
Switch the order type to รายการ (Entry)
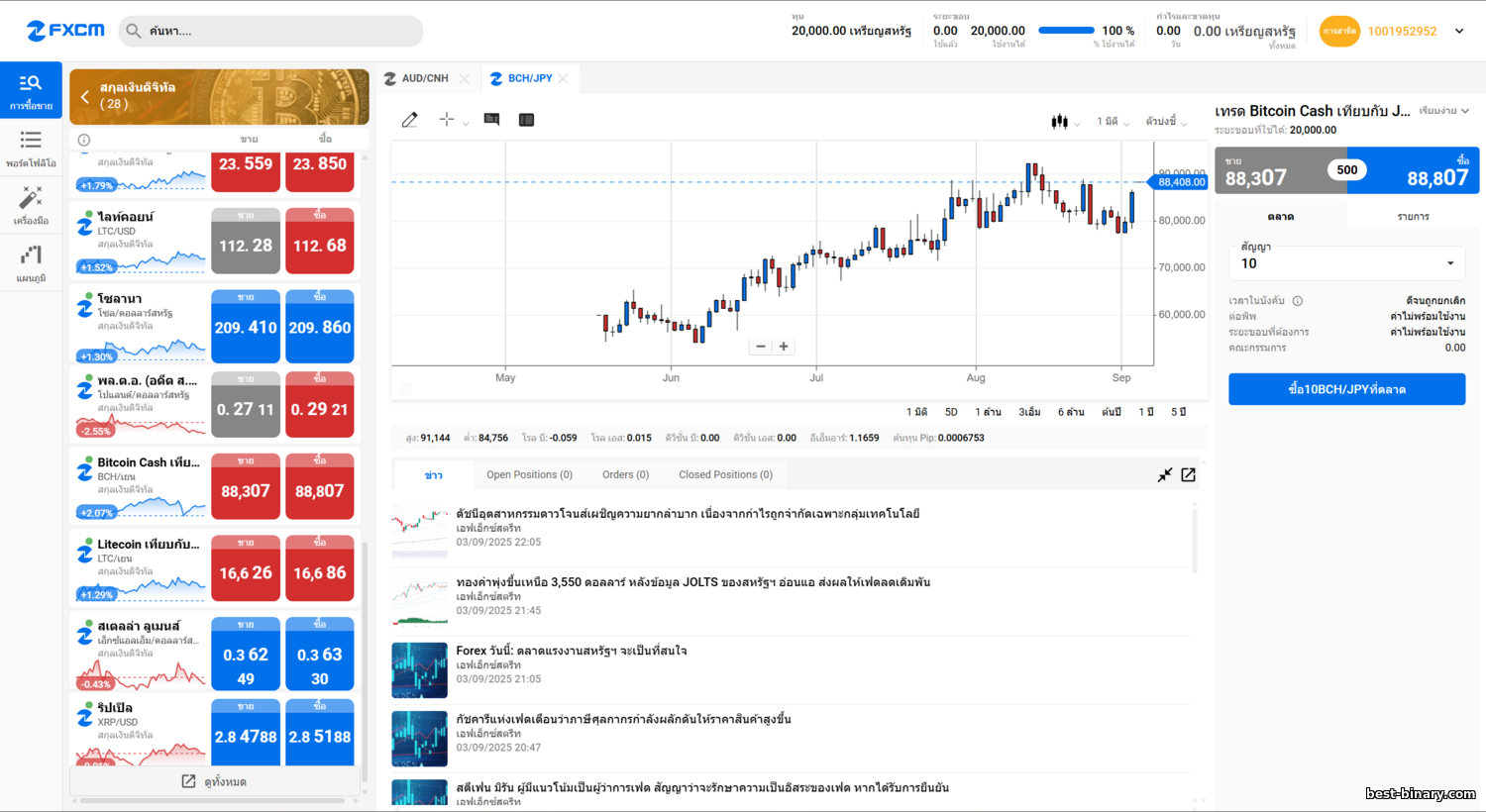click(1413, 216)
